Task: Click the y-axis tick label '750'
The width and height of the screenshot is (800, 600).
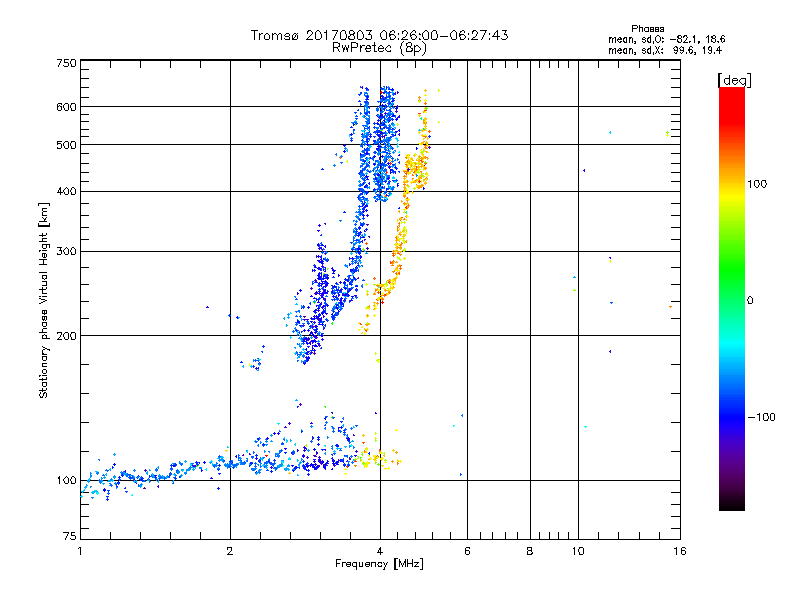Action: click(66, 63)
